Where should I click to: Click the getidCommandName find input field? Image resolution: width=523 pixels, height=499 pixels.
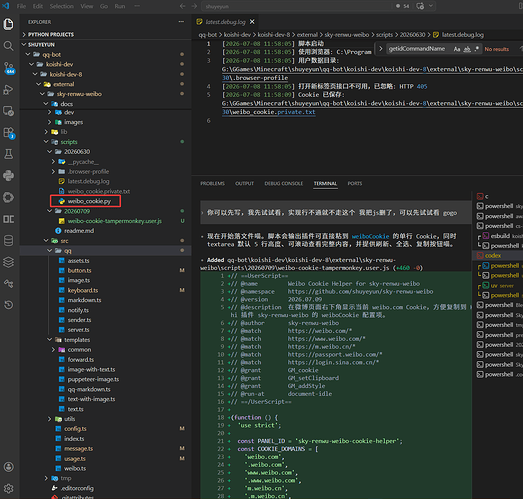[418, 49]
